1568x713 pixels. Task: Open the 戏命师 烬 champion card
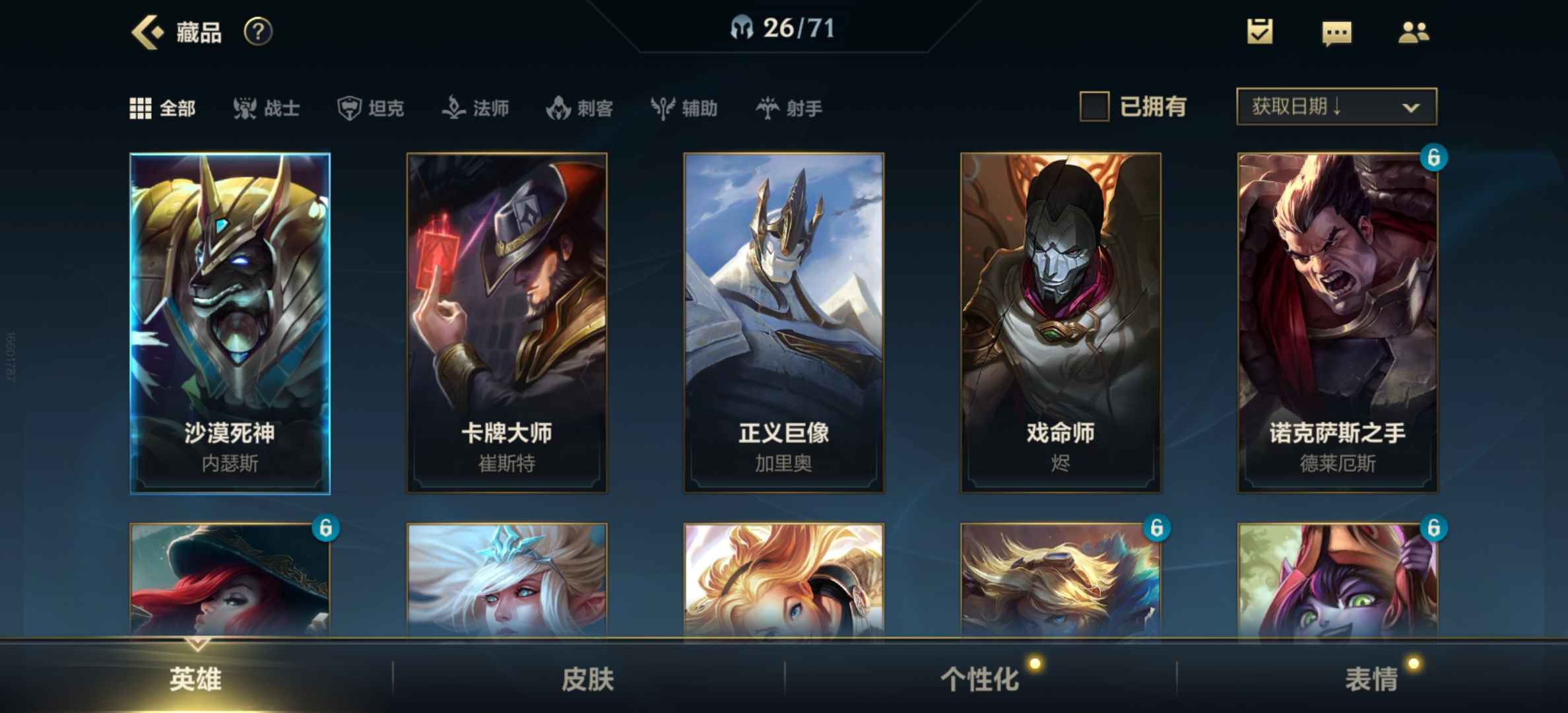click(x=1061, y=323)
